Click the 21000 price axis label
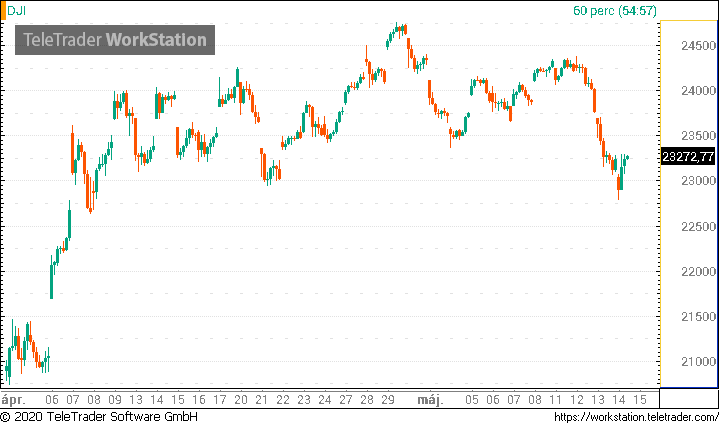Screen dimensions: 719x426 coord(698,362)
